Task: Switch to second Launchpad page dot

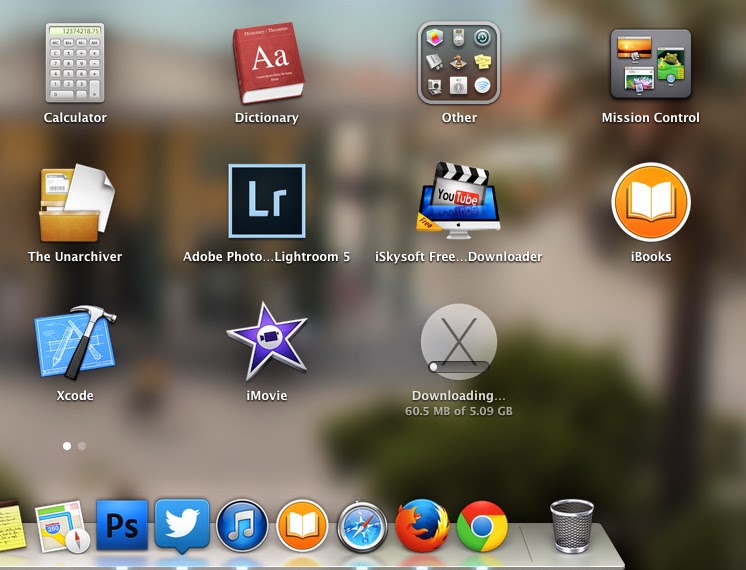Action: coord(82,446)
